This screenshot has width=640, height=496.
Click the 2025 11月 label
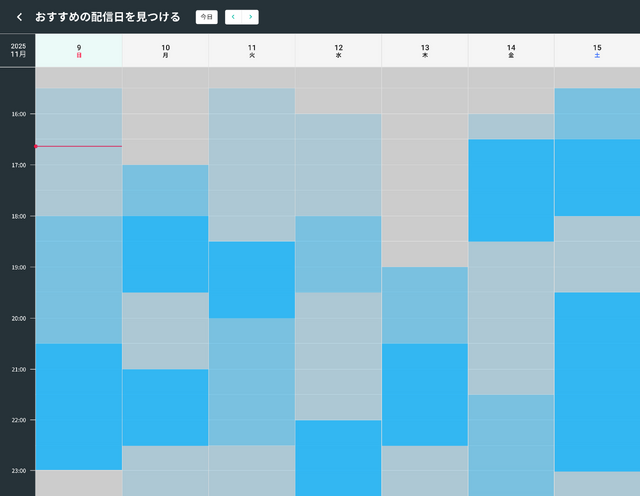(17, 51)
